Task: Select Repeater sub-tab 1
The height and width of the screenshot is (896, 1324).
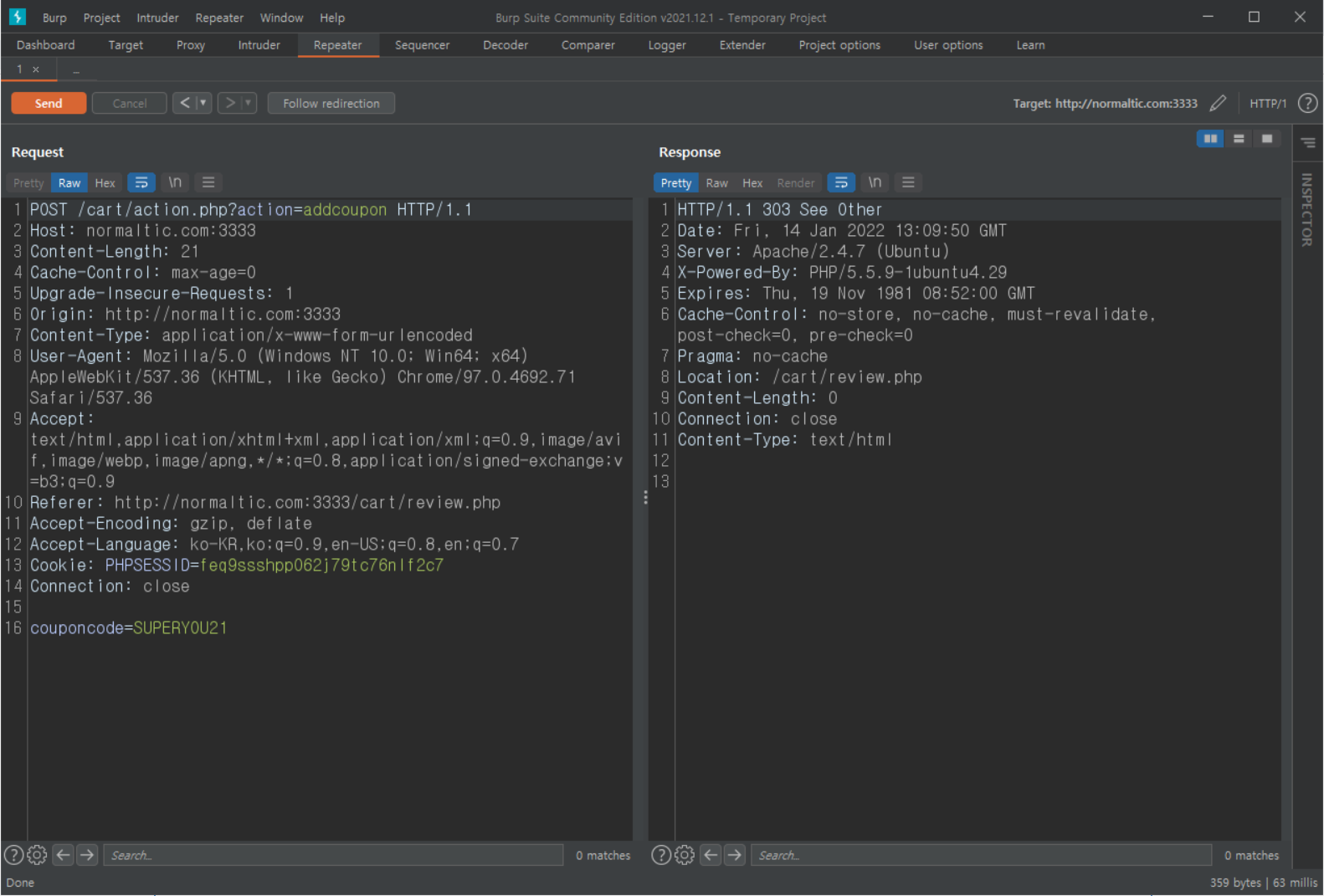Action: (19, 69)
